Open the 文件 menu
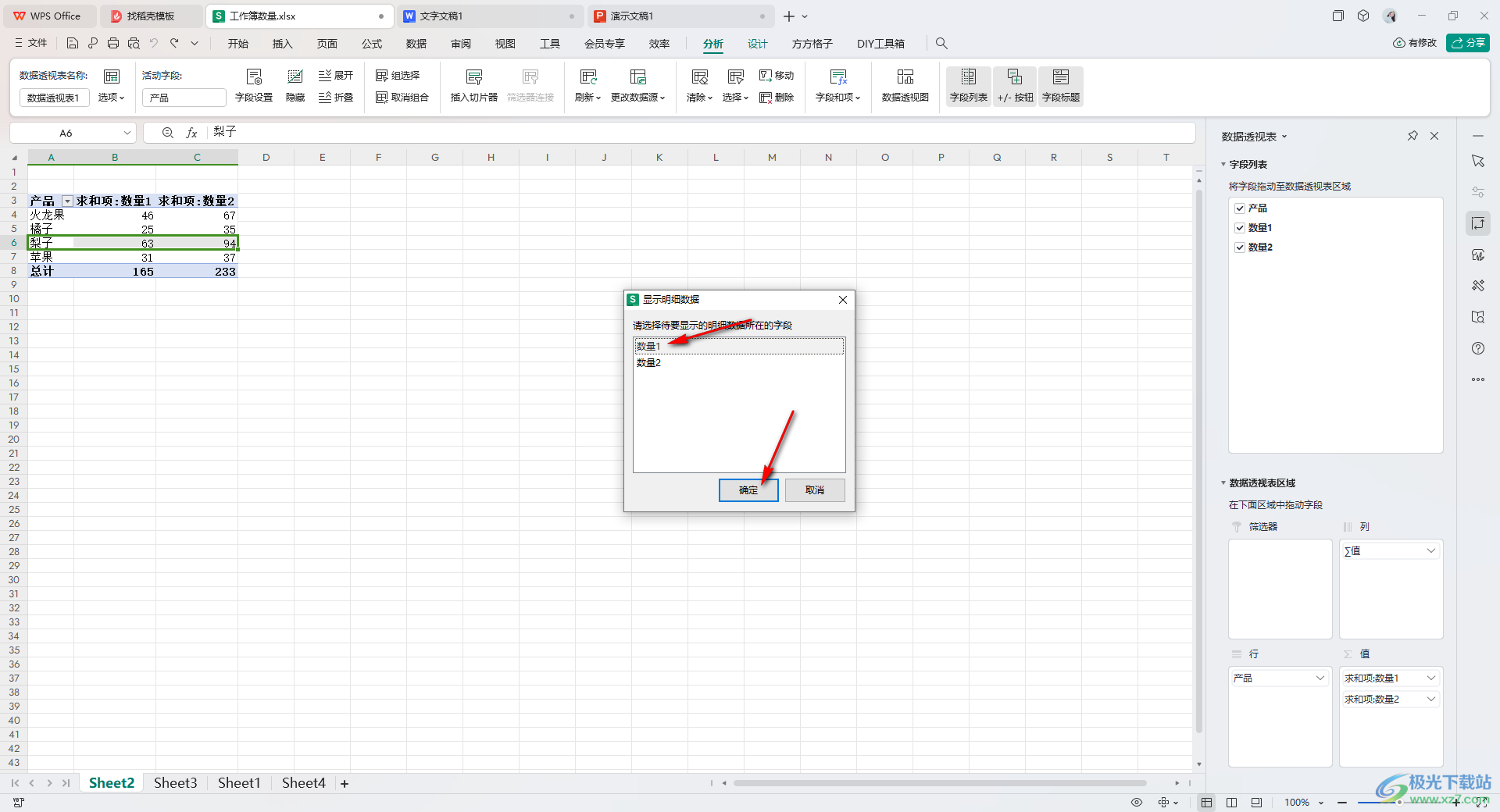This screenshot has width=1500, height=812. point(31,44)
